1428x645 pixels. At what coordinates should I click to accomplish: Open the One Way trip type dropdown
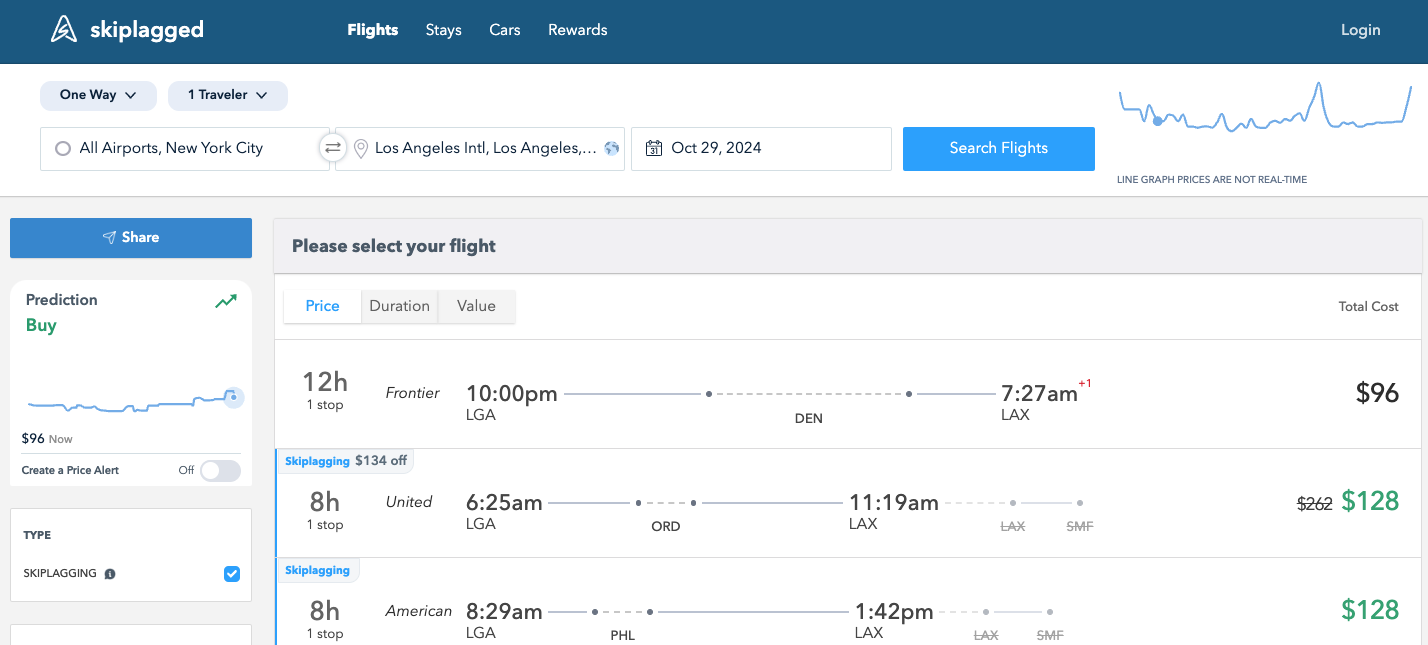coord(98,95)
